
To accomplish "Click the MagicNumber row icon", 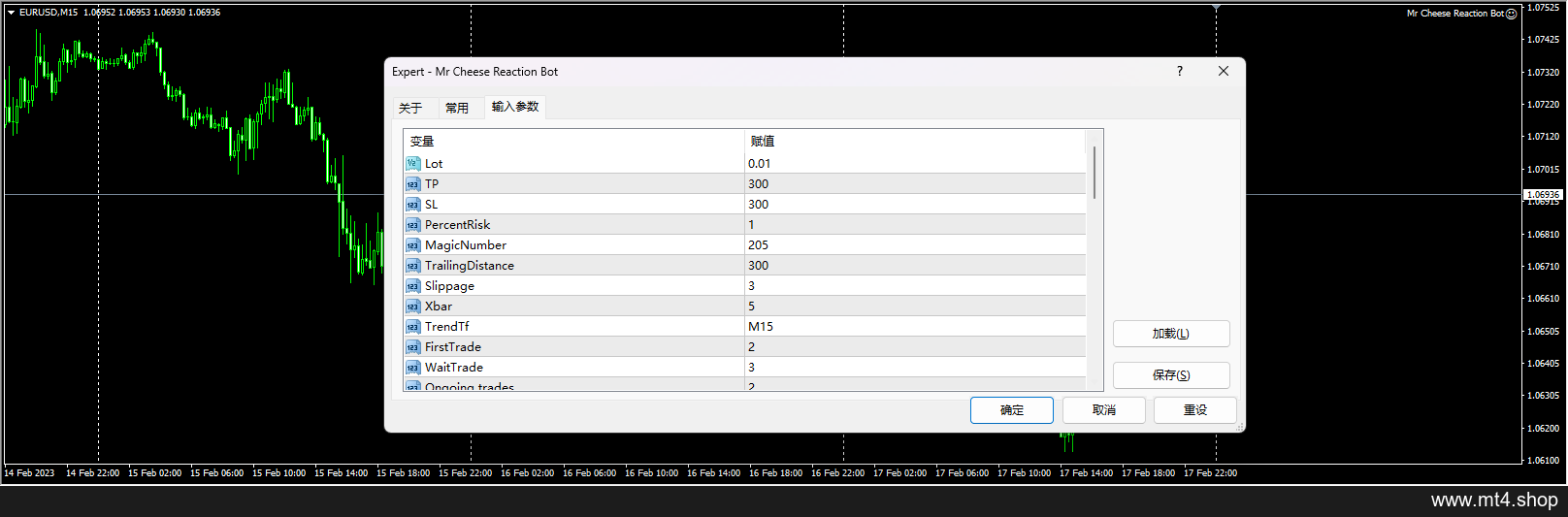I will (x=412, y=245).
